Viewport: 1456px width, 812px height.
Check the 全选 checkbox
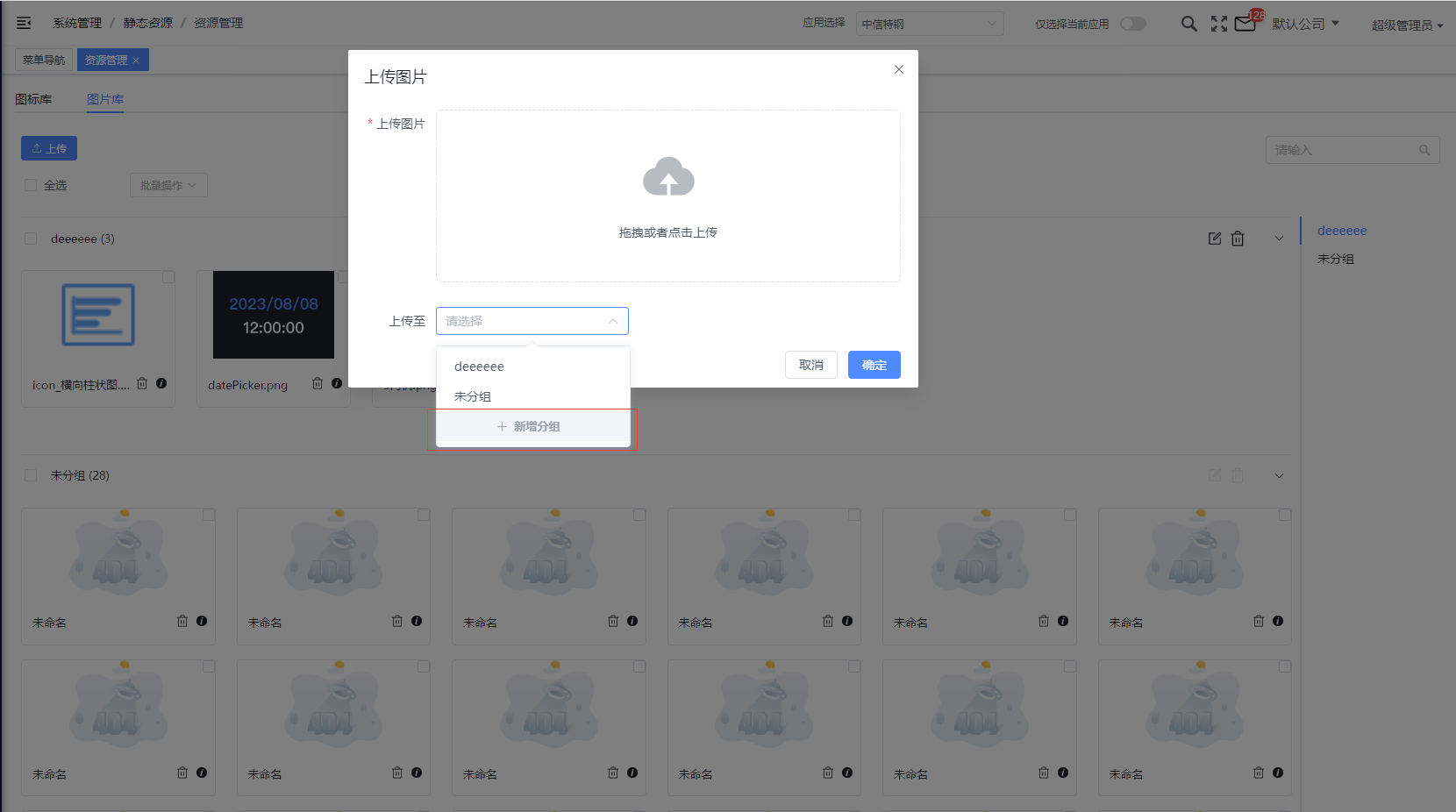click(31, 185)
